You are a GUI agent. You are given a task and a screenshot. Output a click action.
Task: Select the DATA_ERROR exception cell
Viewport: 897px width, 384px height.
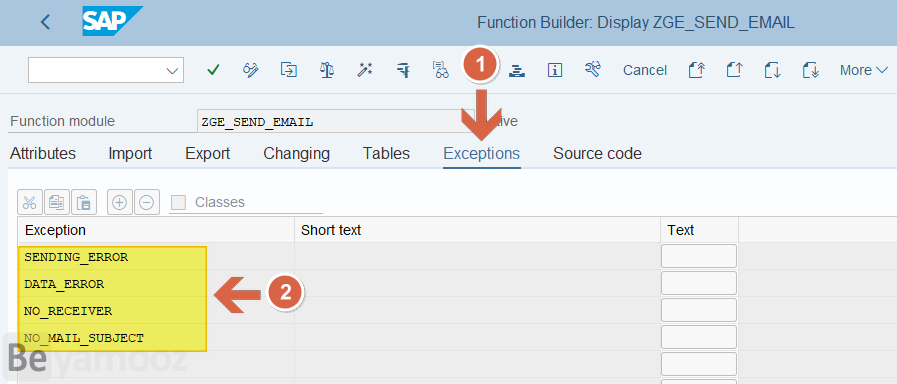tap(156, 283)
